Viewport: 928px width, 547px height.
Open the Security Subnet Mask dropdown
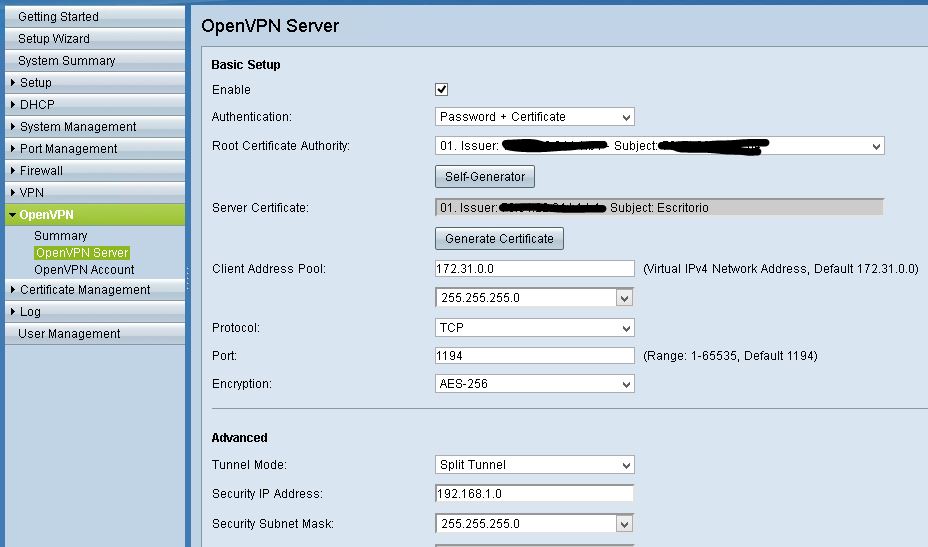point(534,523)
